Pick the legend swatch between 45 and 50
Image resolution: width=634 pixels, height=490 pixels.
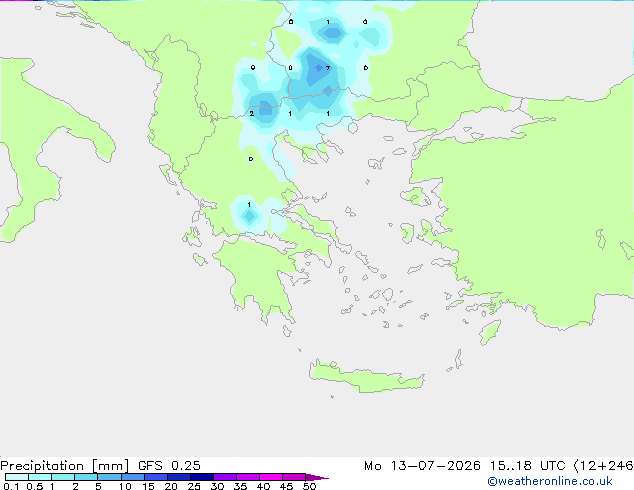point(294,477)
